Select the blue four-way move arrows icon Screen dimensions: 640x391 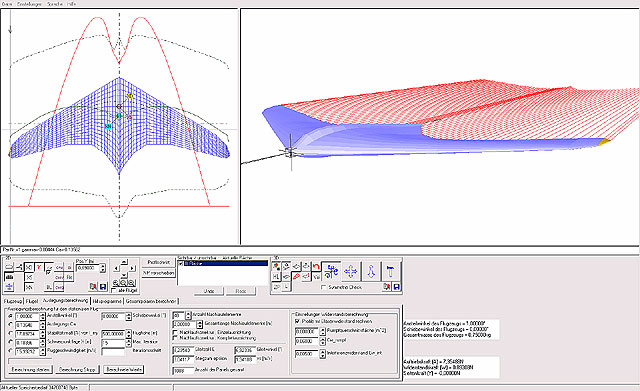[x=351, y=271]
